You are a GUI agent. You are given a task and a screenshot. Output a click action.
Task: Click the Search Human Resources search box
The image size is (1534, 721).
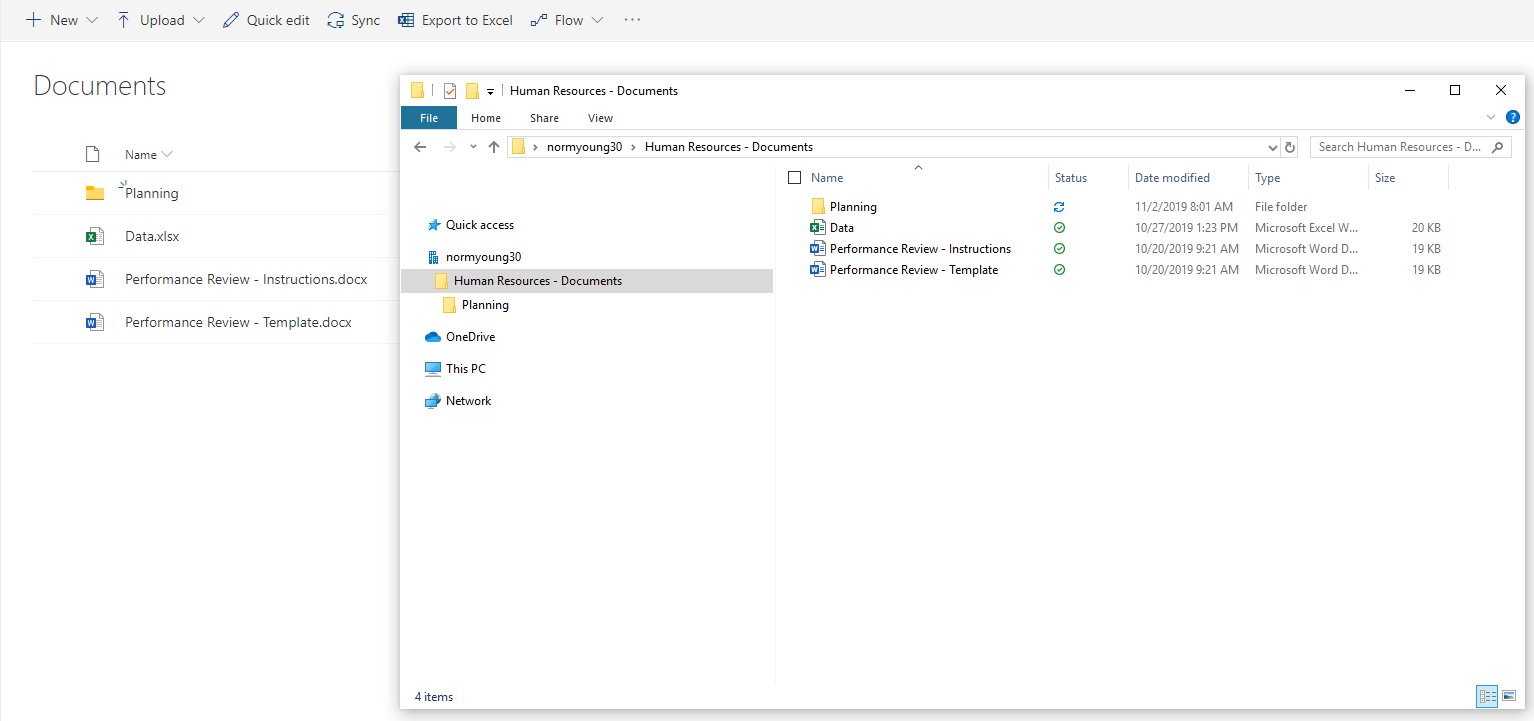pyautogui.click(x=1400, y=147)
